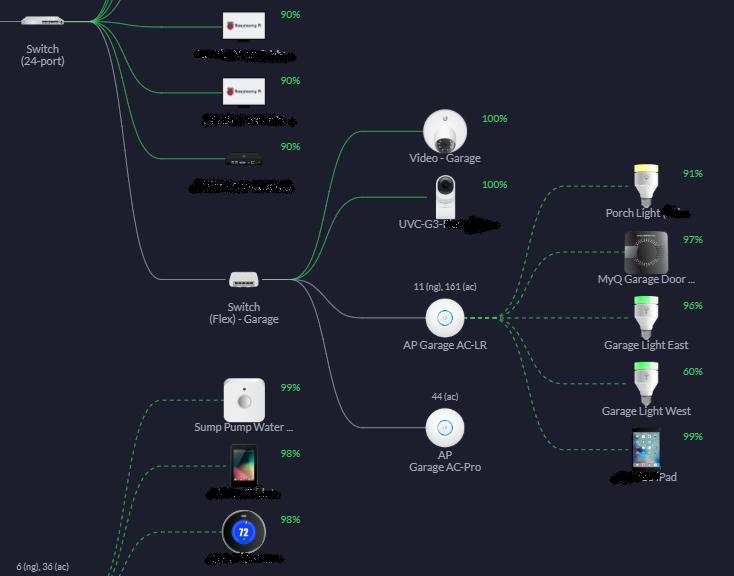This screenshot has height=576, width=734.
Task: Open the UVC-G3 camera device icon
Action: (x=445, y=196)
